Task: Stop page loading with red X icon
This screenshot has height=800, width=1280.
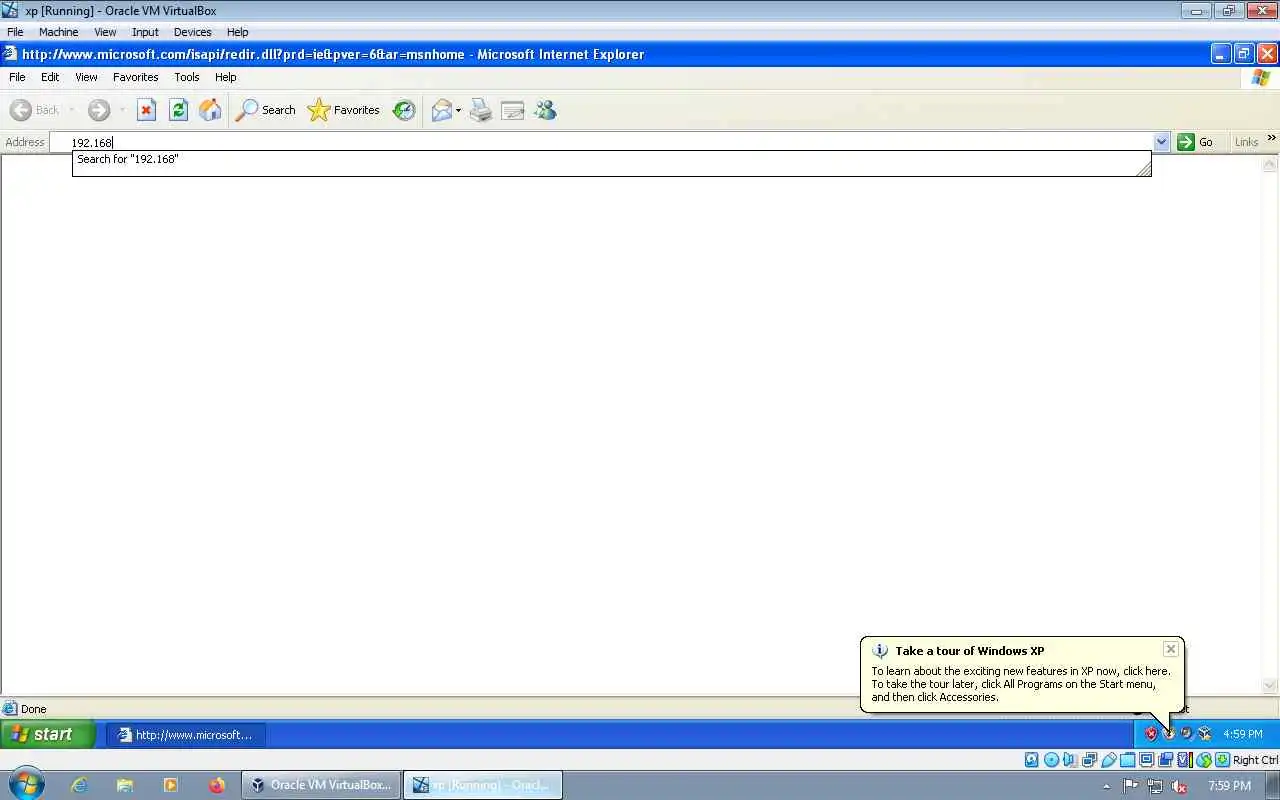Action: point(146,110)
